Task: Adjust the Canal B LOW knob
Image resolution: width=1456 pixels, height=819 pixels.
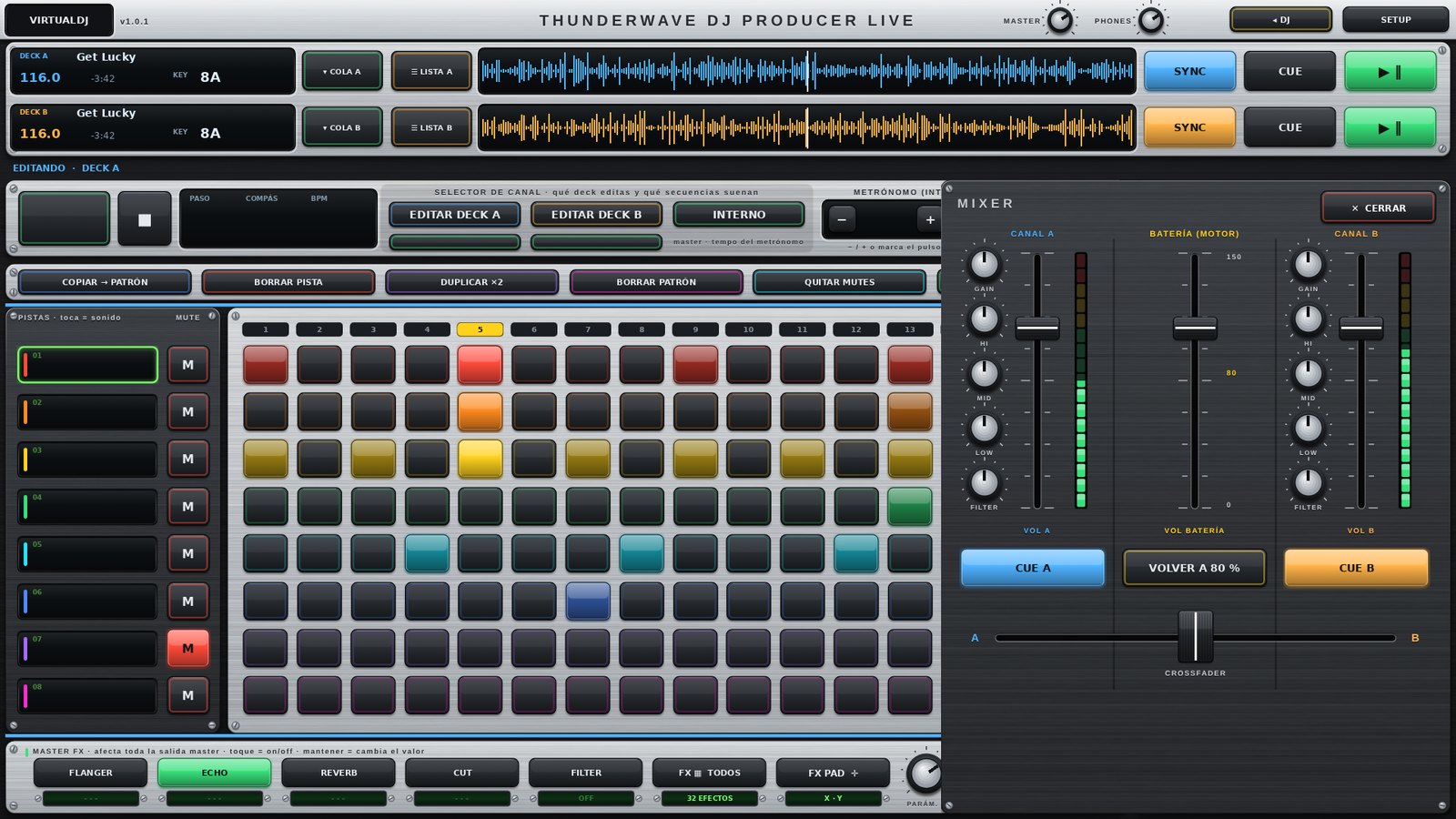Action: pyautogui.click(x=1308, y=428)
